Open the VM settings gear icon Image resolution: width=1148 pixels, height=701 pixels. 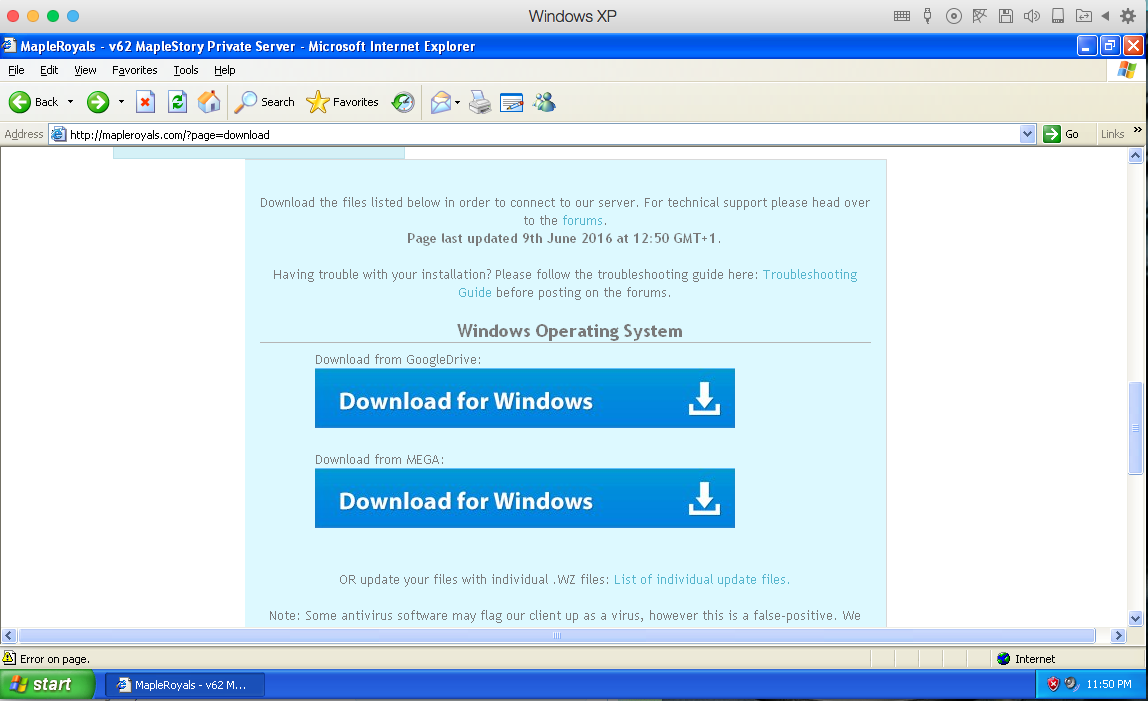click(1128, 16)
